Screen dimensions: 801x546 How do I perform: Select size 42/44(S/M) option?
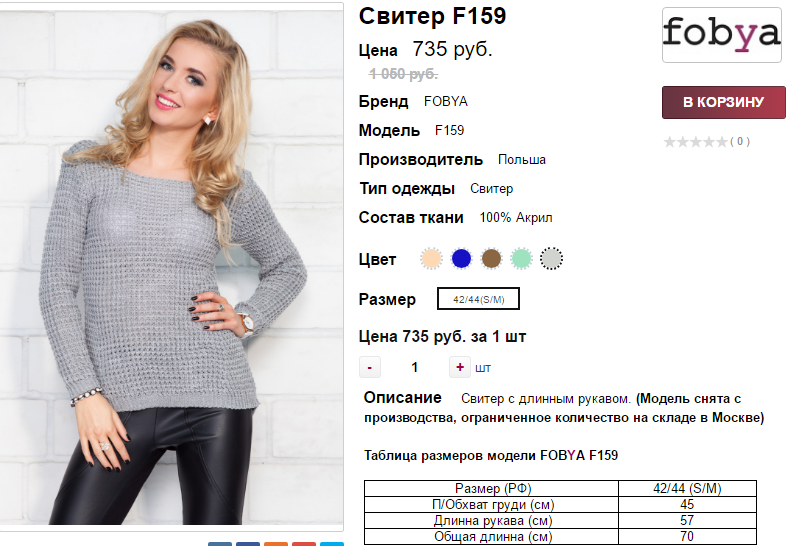tap(478, 299)
